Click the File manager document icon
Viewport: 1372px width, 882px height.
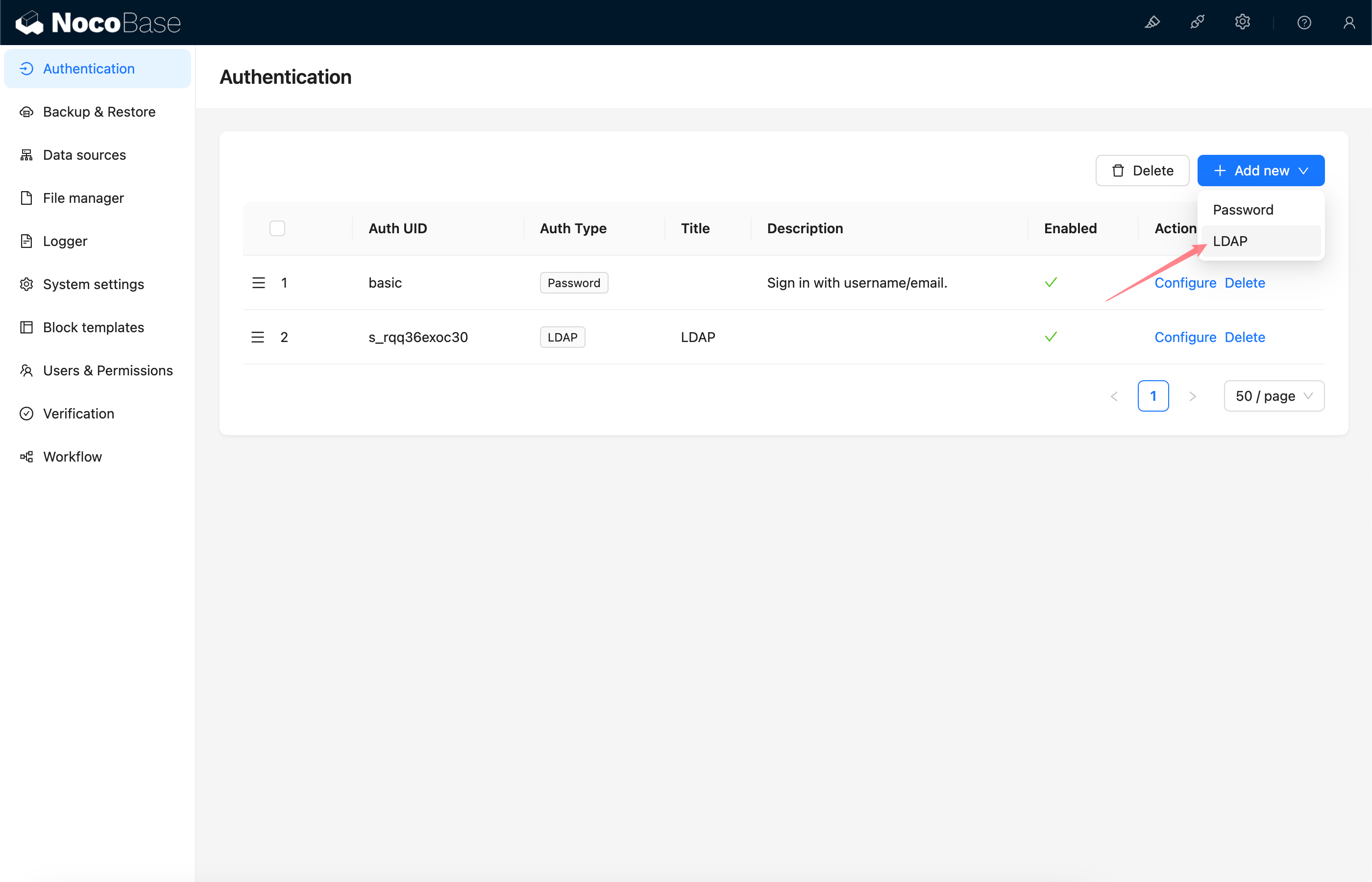[x=26, y=198]
